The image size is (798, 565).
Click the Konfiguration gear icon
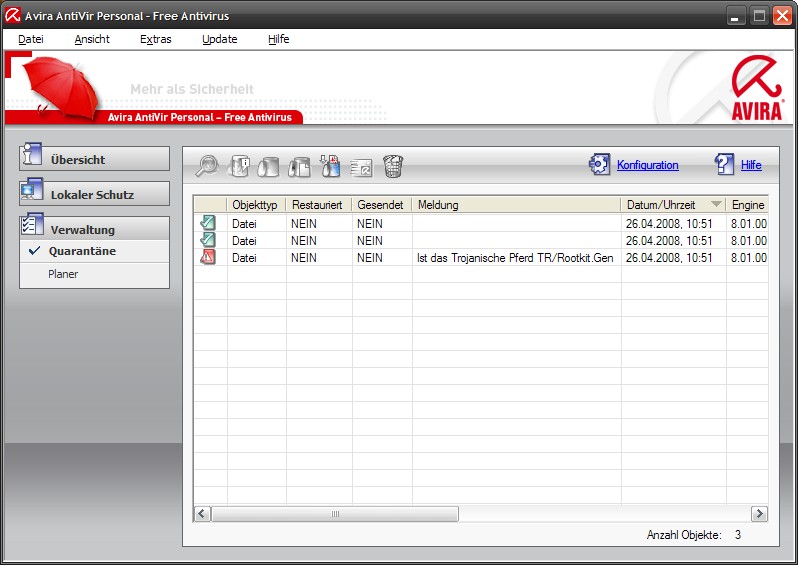(x=600, y=164)
